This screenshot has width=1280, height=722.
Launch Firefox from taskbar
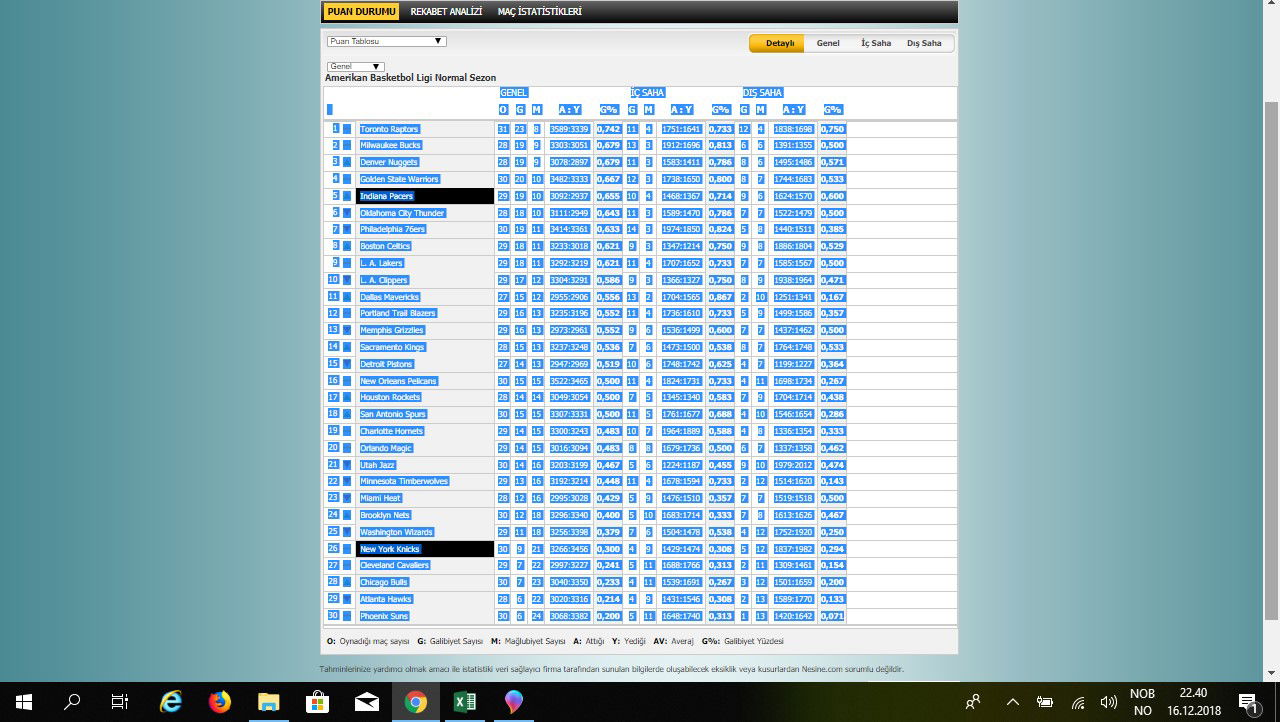[x=220, y=702]
